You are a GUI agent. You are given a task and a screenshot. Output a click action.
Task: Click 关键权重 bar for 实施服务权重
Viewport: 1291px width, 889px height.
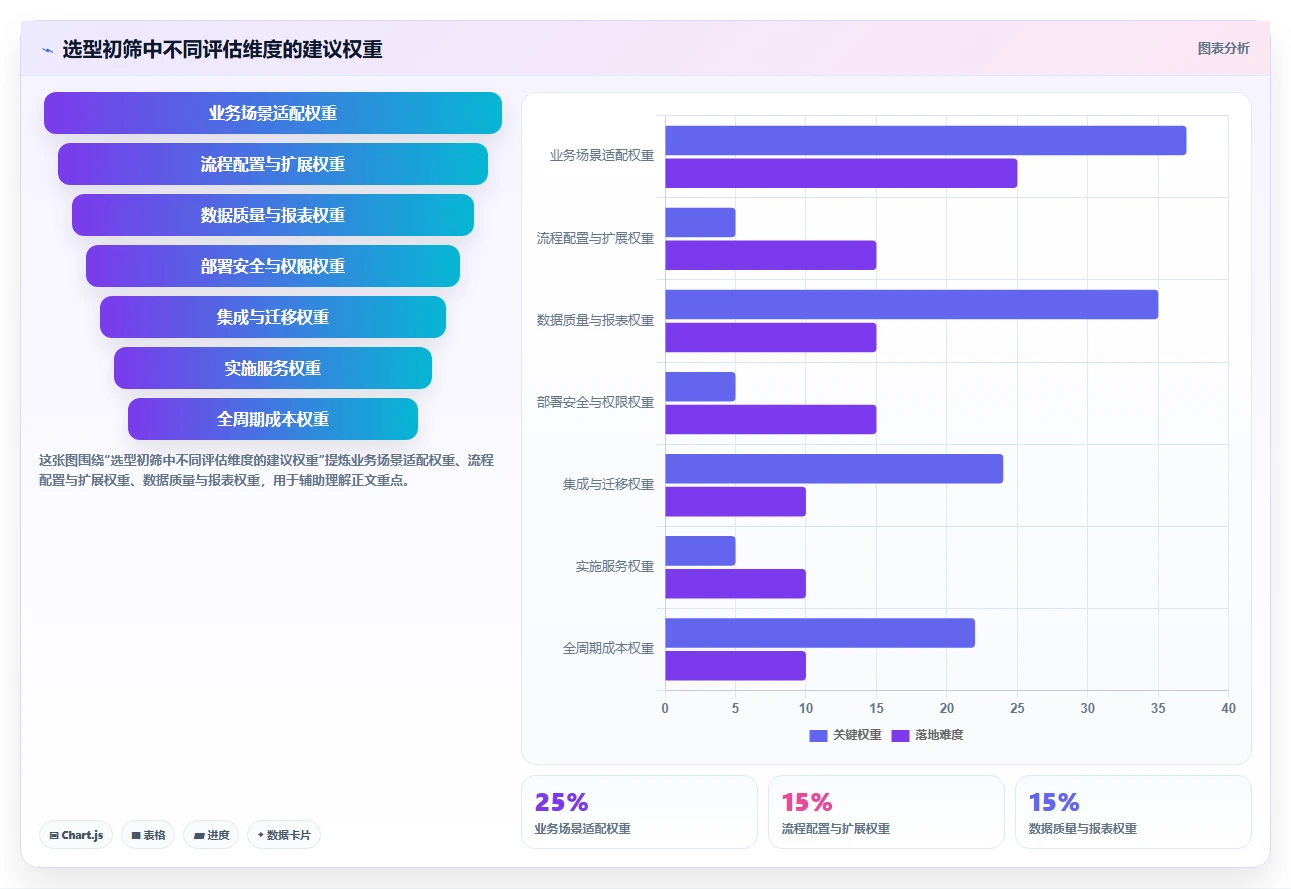[700, 551]
